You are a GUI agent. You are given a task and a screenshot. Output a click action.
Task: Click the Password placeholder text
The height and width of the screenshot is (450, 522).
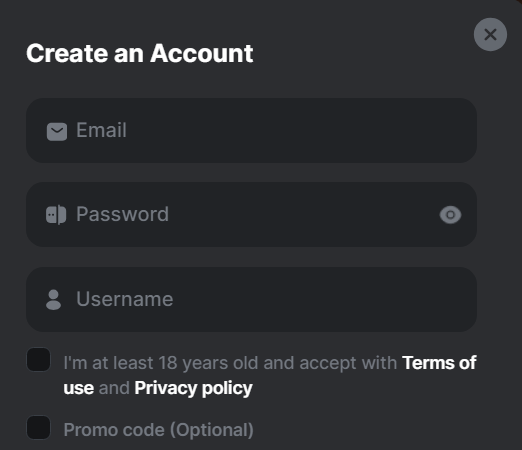[x=122, y=214]
